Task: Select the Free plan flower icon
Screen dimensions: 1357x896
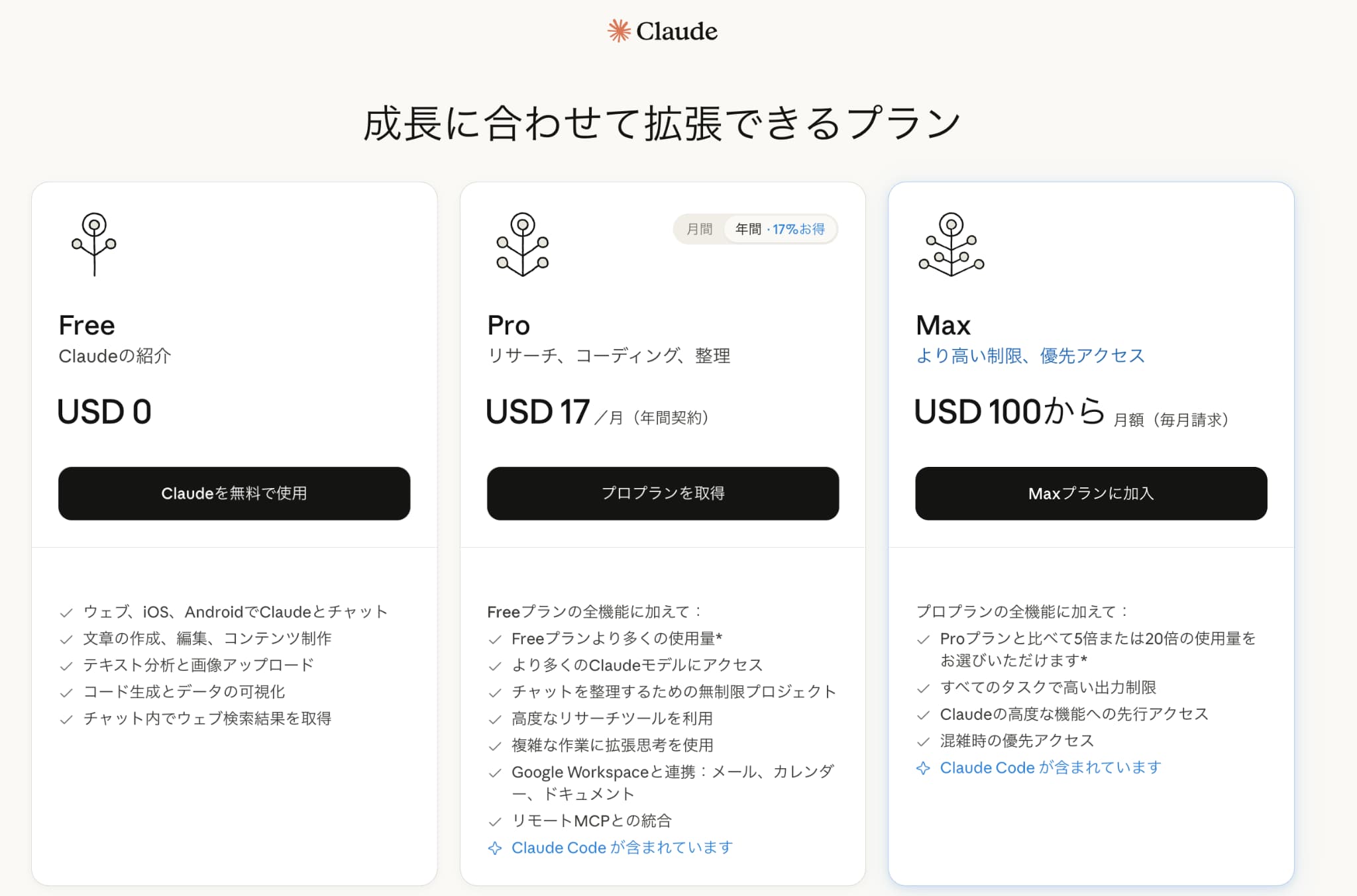Action: click(95, 245)
